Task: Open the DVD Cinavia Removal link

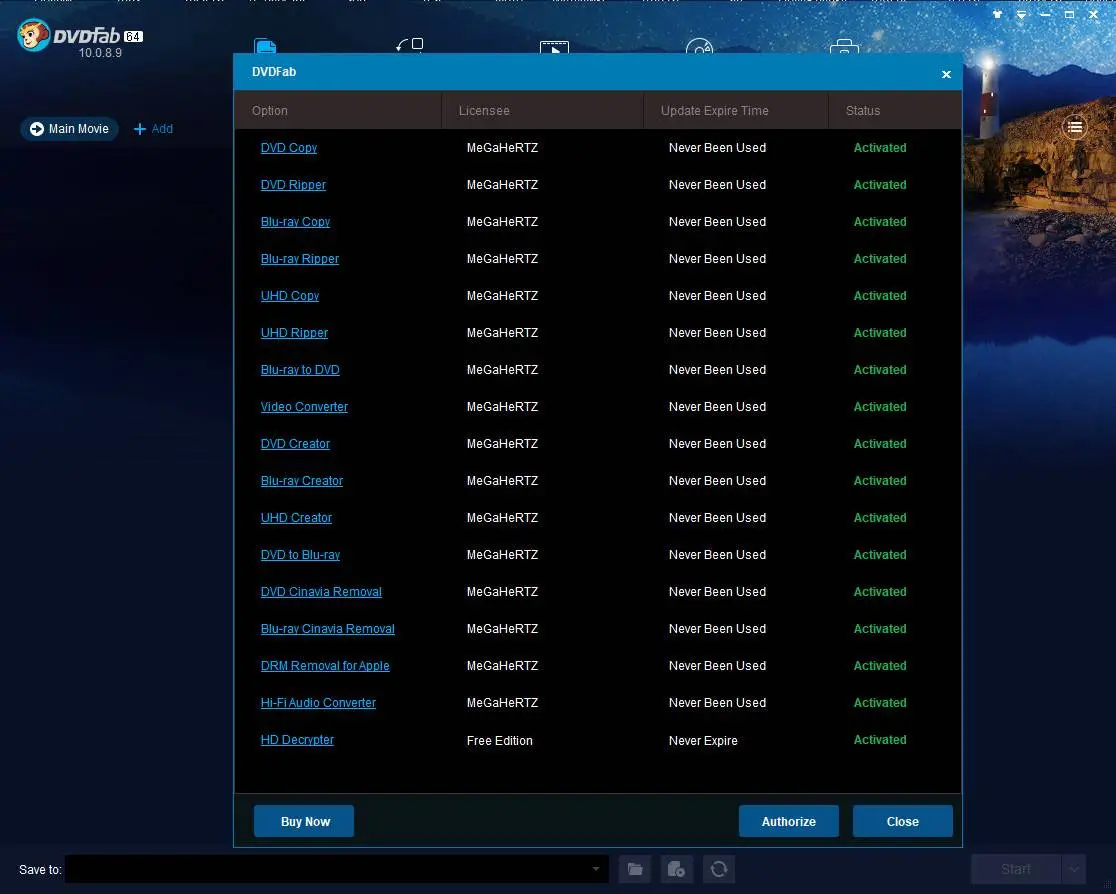Action: 321,592
